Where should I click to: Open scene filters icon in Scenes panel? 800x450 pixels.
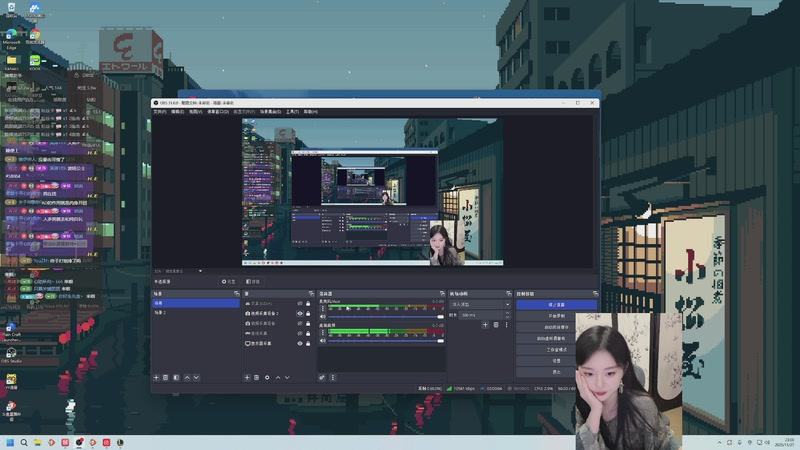(176, 378)
